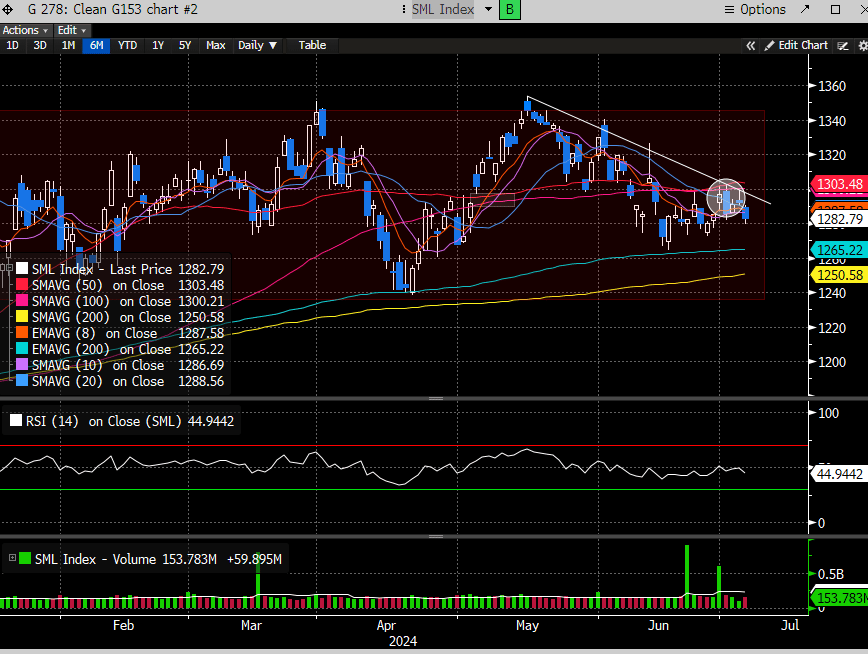Click the SMAVG (100) pink legend swatch
The width and height of the screenshot is (868, 654).
coord(22,301)
